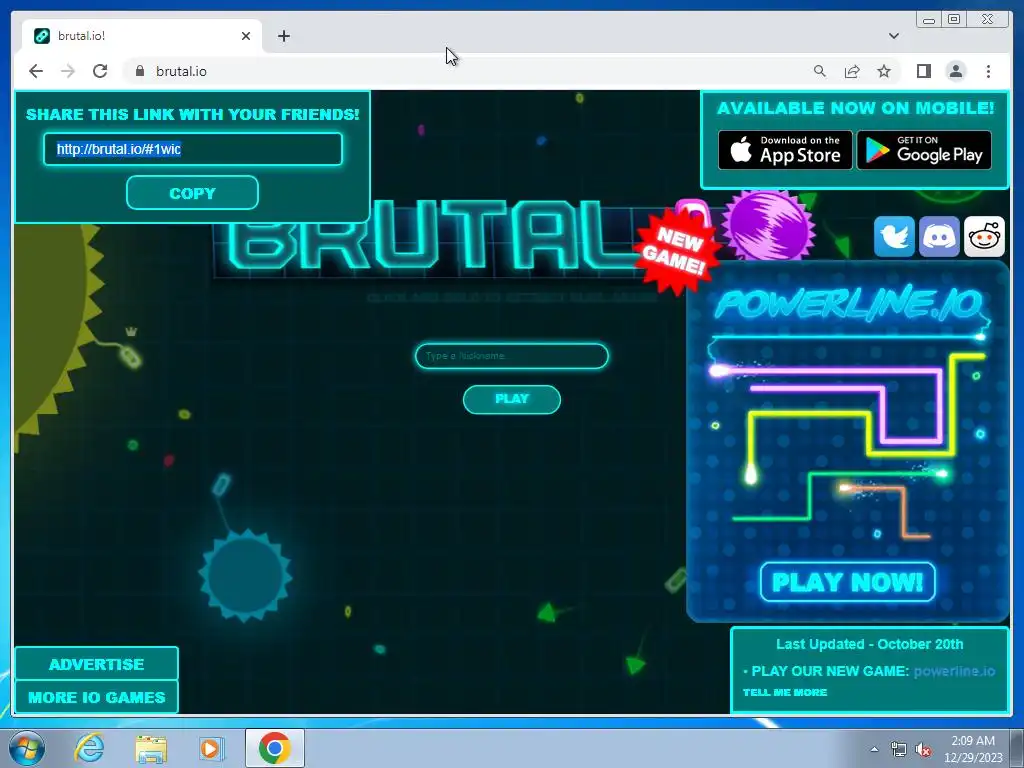Open Get it on Google Play badge

[x=924, y=150]
